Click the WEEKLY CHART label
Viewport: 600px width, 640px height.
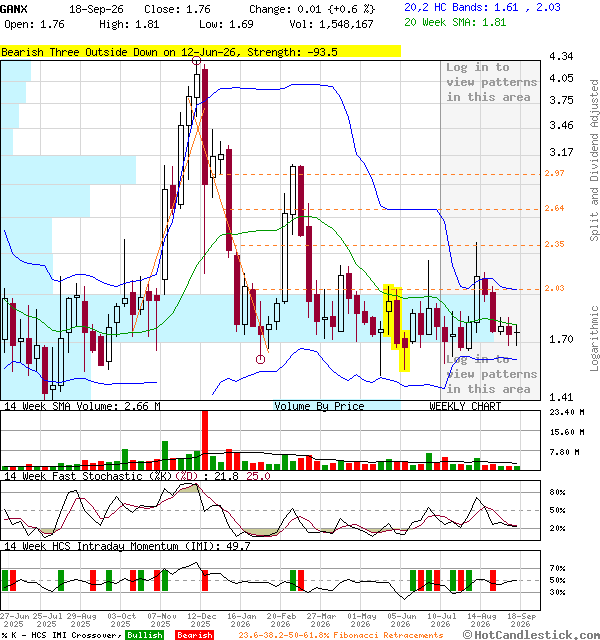point(465,406)
